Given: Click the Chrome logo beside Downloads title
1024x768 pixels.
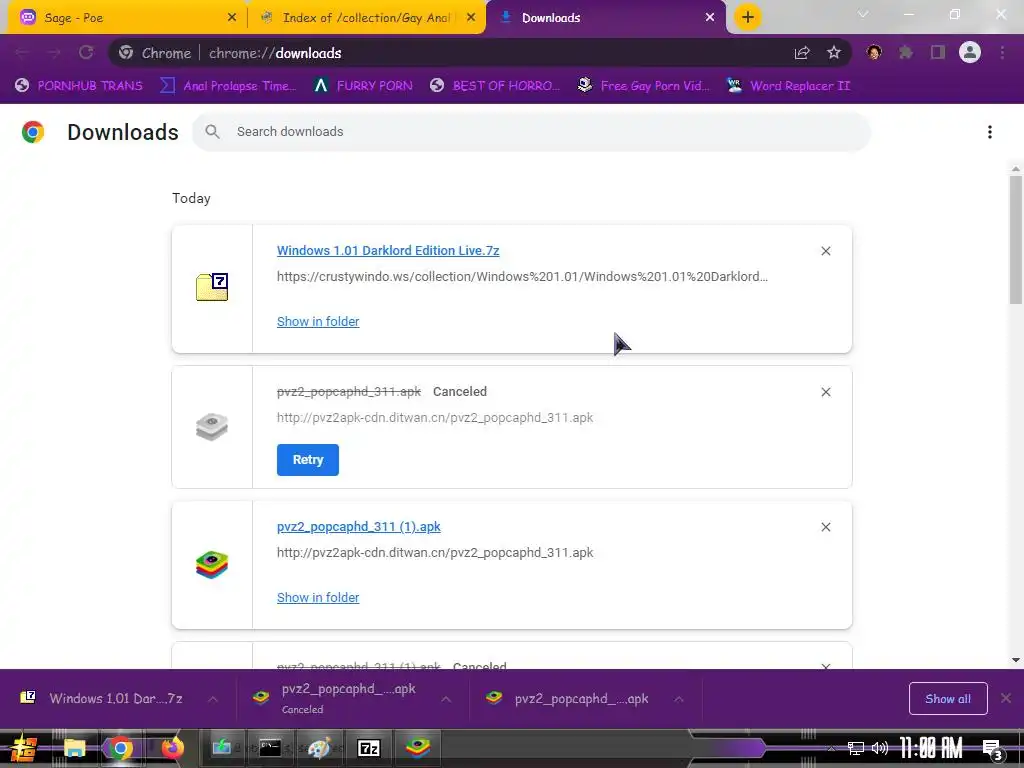Looking at the screenshot, I should coord(33,132).
